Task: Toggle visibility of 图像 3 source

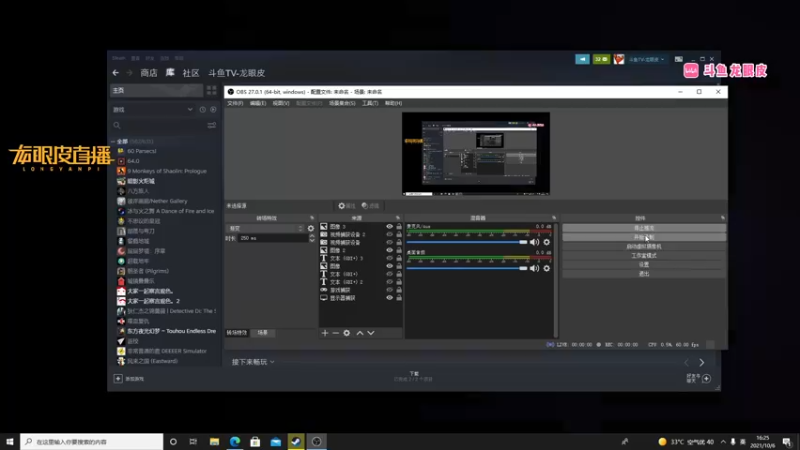Action: click(389, 227)
